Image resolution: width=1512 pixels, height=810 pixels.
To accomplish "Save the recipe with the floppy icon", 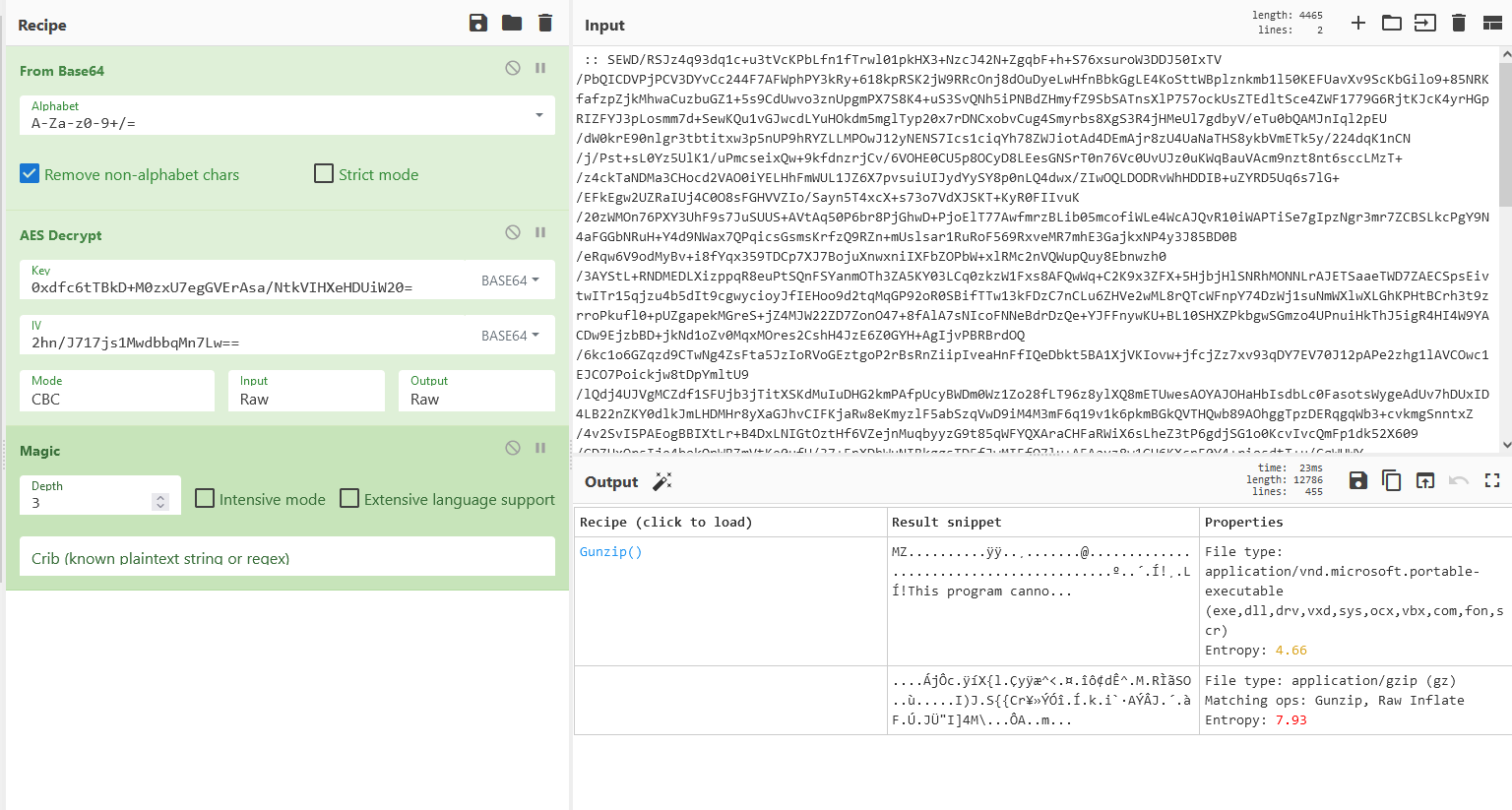I will tap(478, 23).
